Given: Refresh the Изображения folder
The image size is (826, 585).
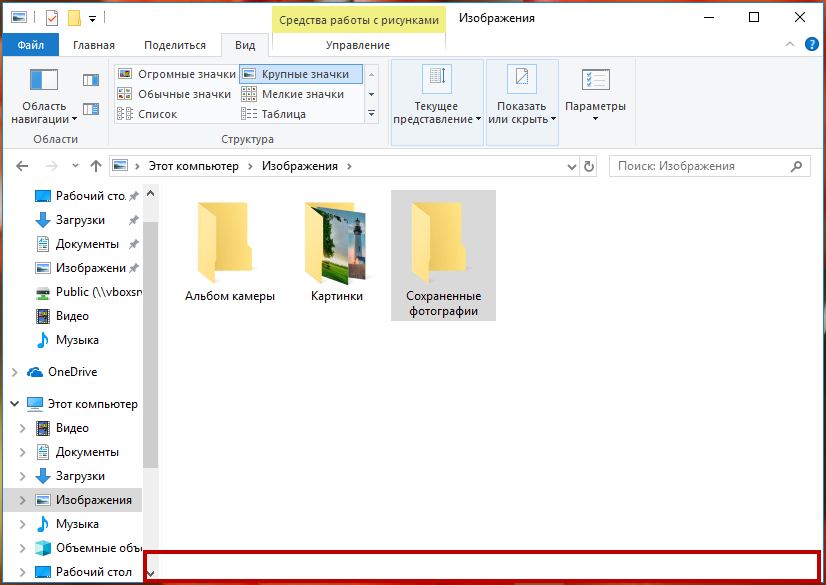Looking at the screenshot, I should tap(589, 166).
